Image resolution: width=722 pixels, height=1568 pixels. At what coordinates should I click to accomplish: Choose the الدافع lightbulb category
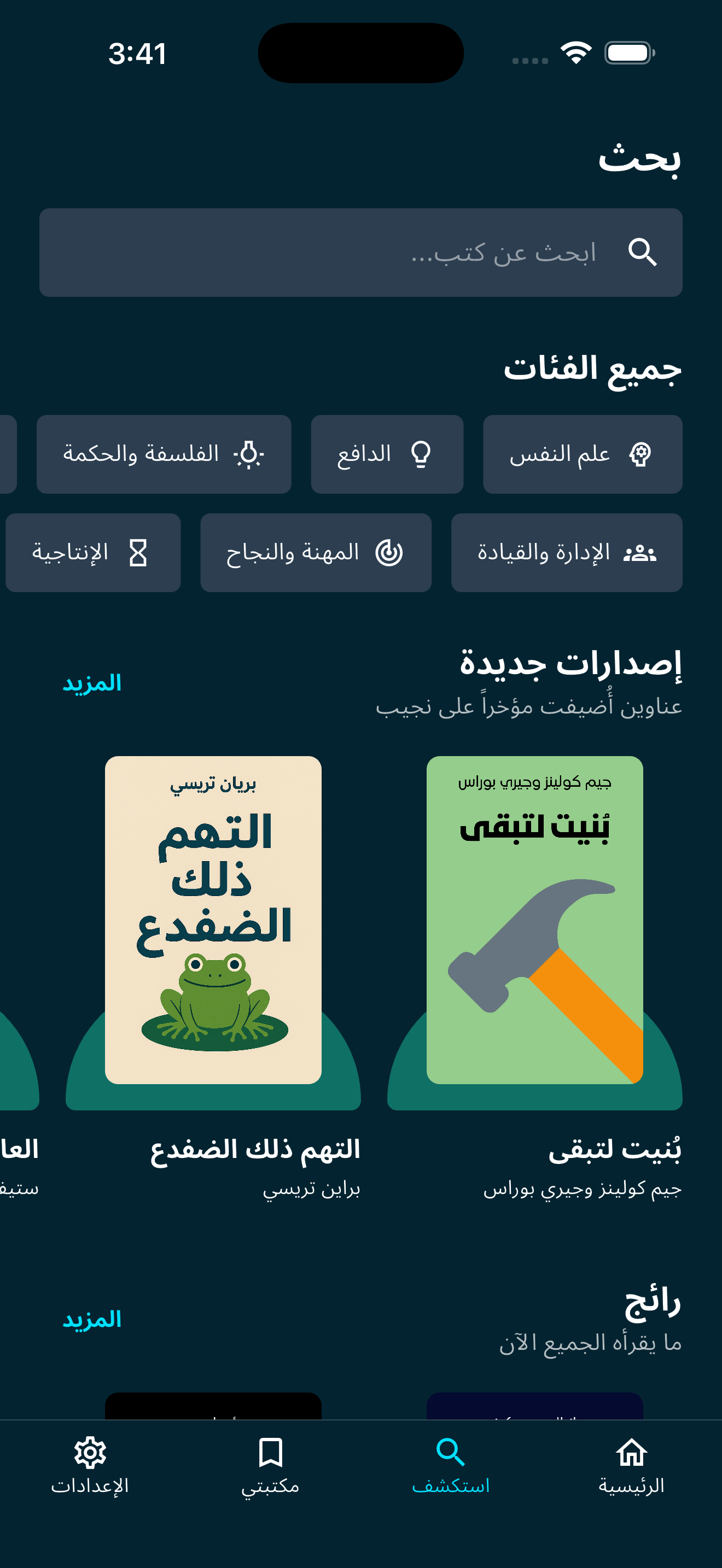(x=387, y=454)
